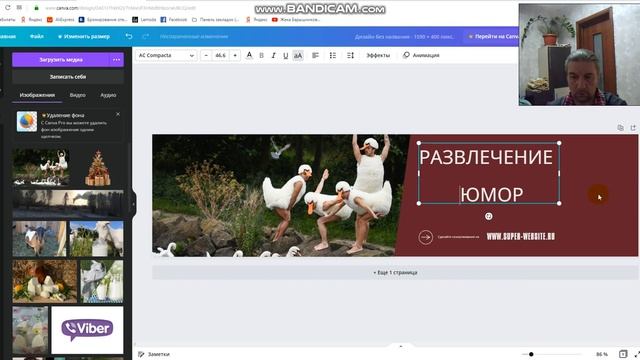Click the export page icon above the canvas
This screenshot has width=640, height=360.
(633, 128)
